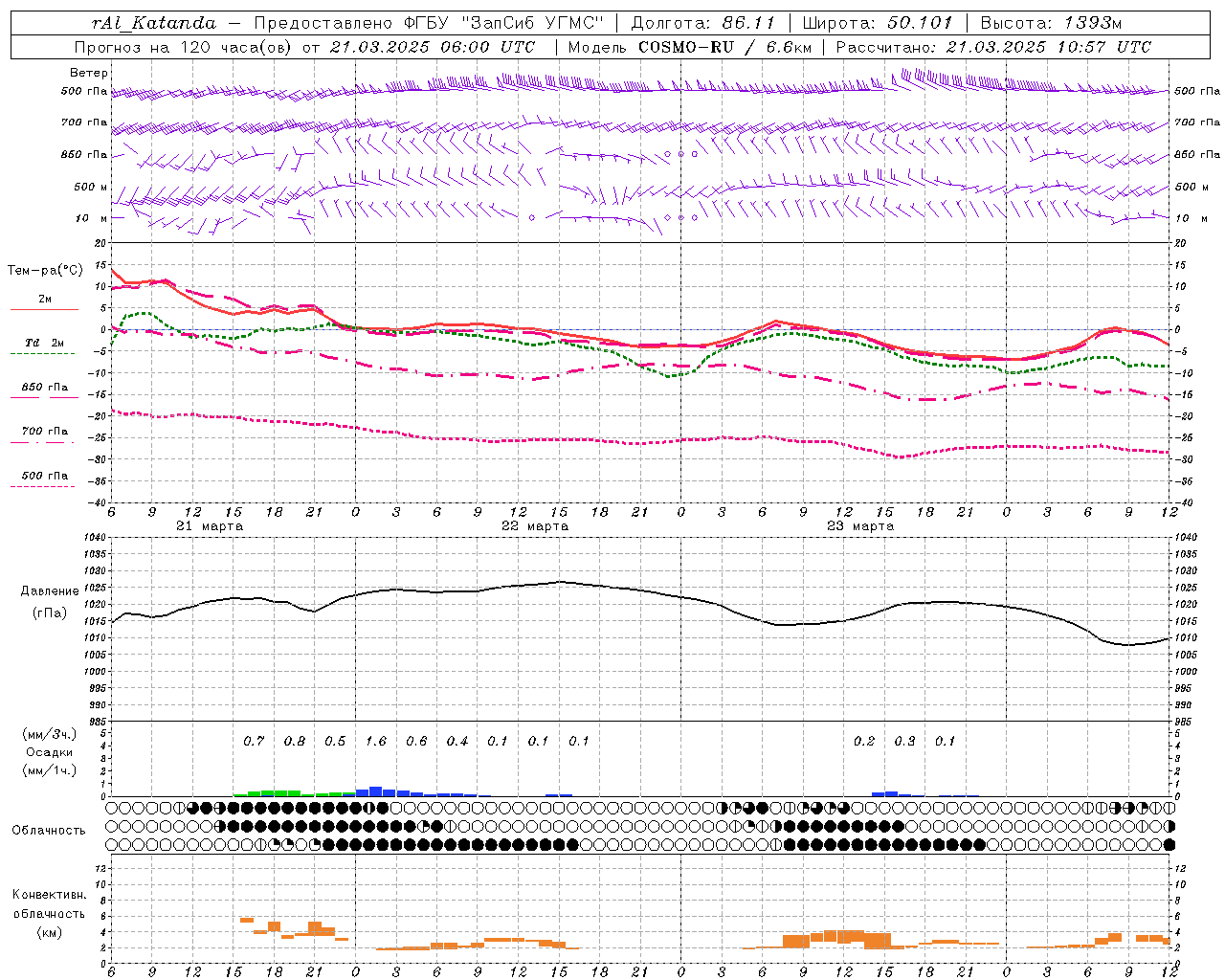Click the 0.2 precipitation value
Image resolution: width=1225 pixels, height=980 pixels.
tap(864, 741)
